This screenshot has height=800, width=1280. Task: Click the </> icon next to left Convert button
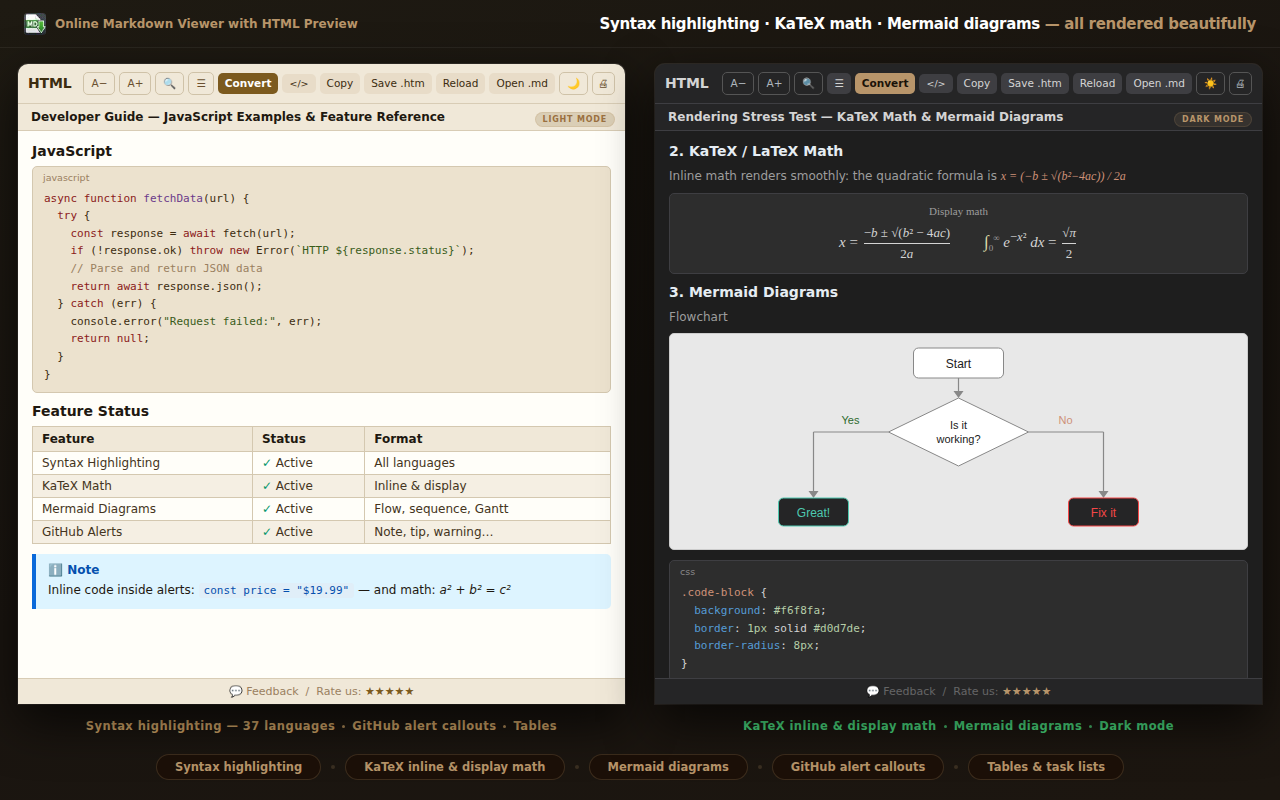pos(298,83)
